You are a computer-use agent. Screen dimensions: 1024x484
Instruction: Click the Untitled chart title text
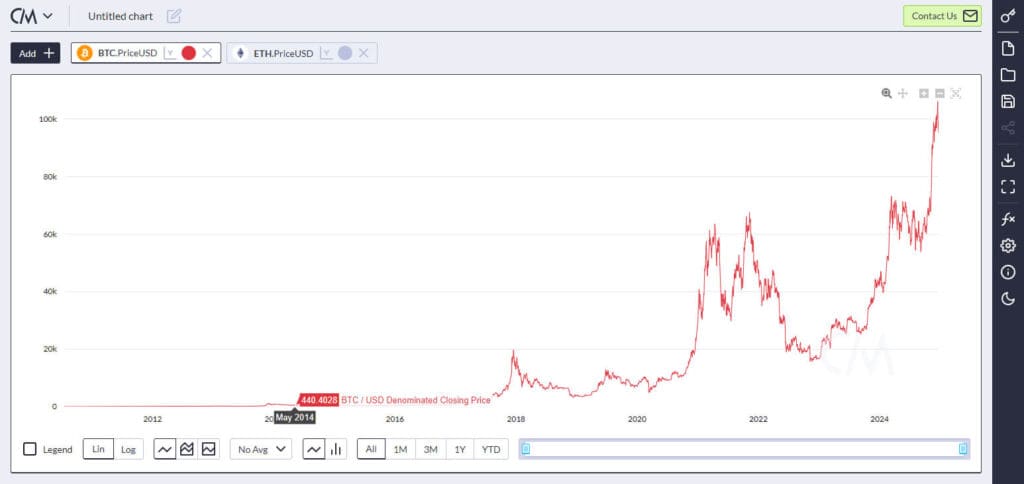[120, 16]
